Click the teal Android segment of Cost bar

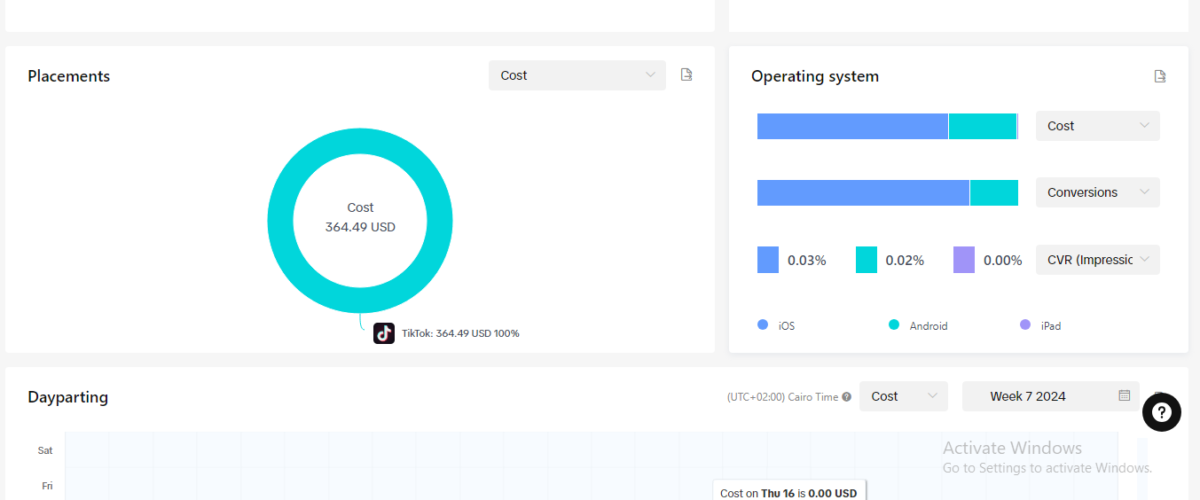(982, 126)
